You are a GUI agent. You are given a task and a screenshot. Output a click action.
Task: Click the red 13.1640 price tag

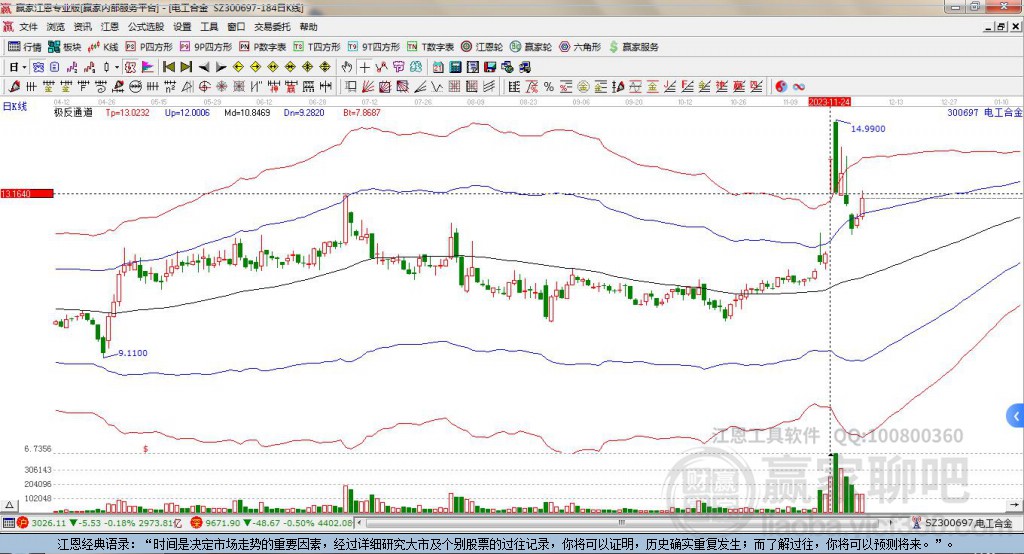[27, 193]
